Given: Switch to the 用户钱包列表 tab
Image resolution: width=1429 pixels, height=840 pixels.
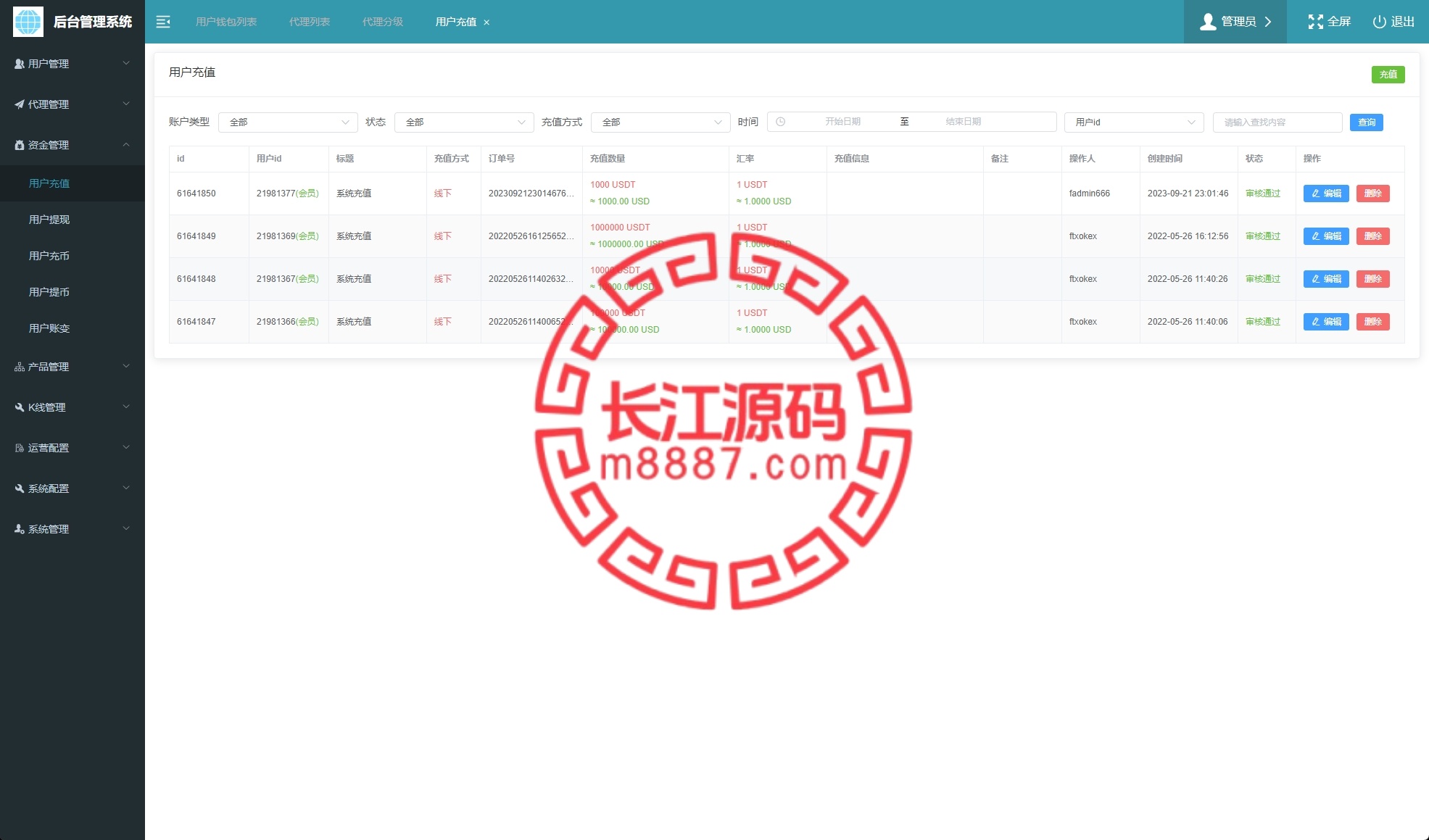Looking at the screenshot, I should click(226, 22).
